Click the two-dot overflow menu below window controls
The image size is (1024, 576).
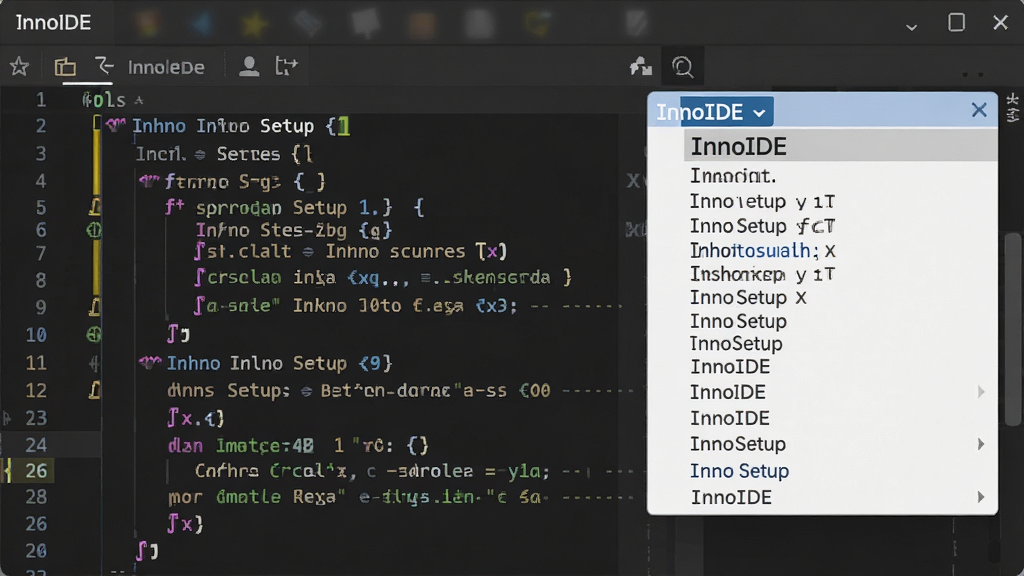[x=972, y=74]
